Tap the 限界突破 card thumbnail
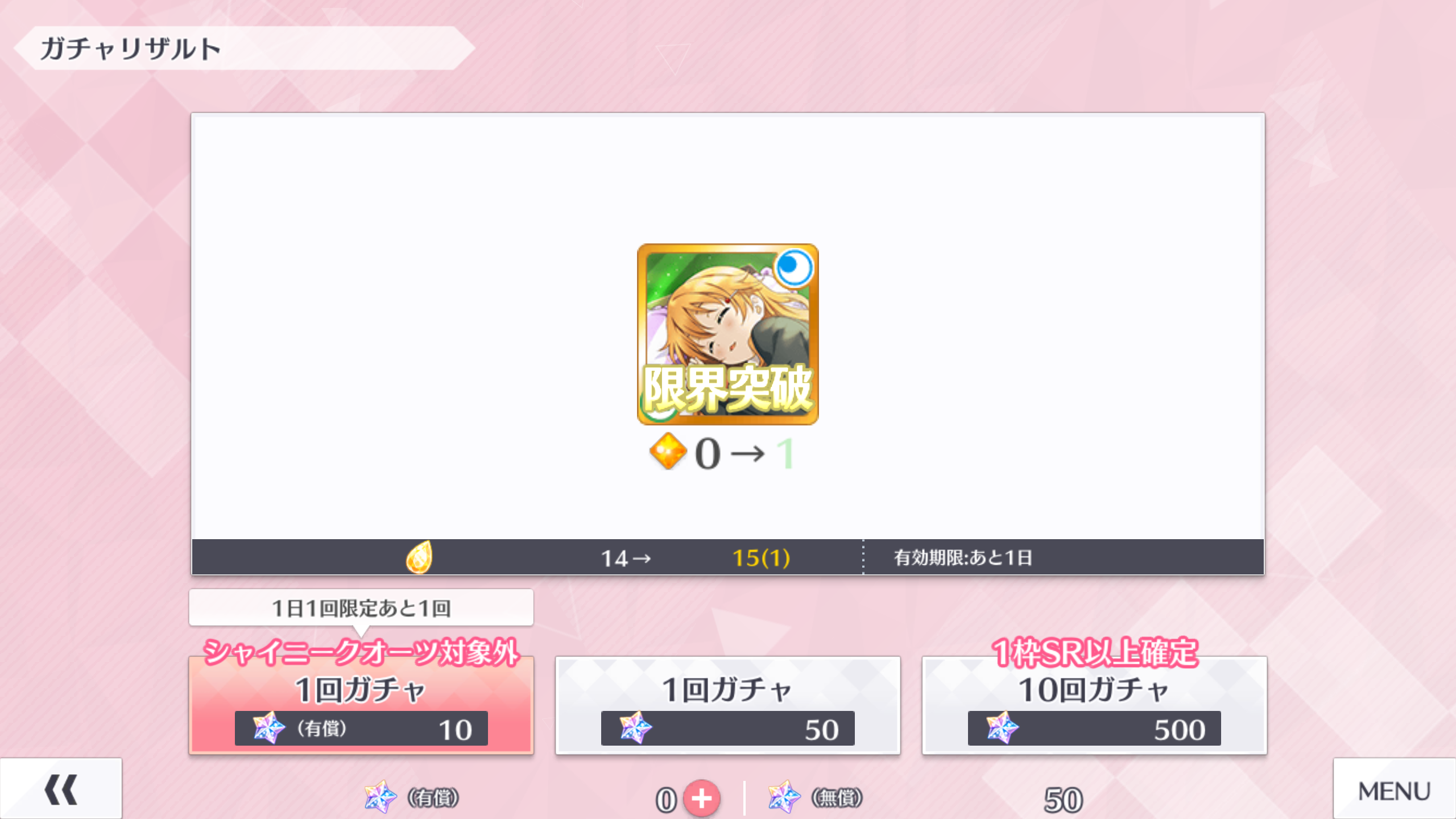 pyautogui.click(x=728, y=334)
